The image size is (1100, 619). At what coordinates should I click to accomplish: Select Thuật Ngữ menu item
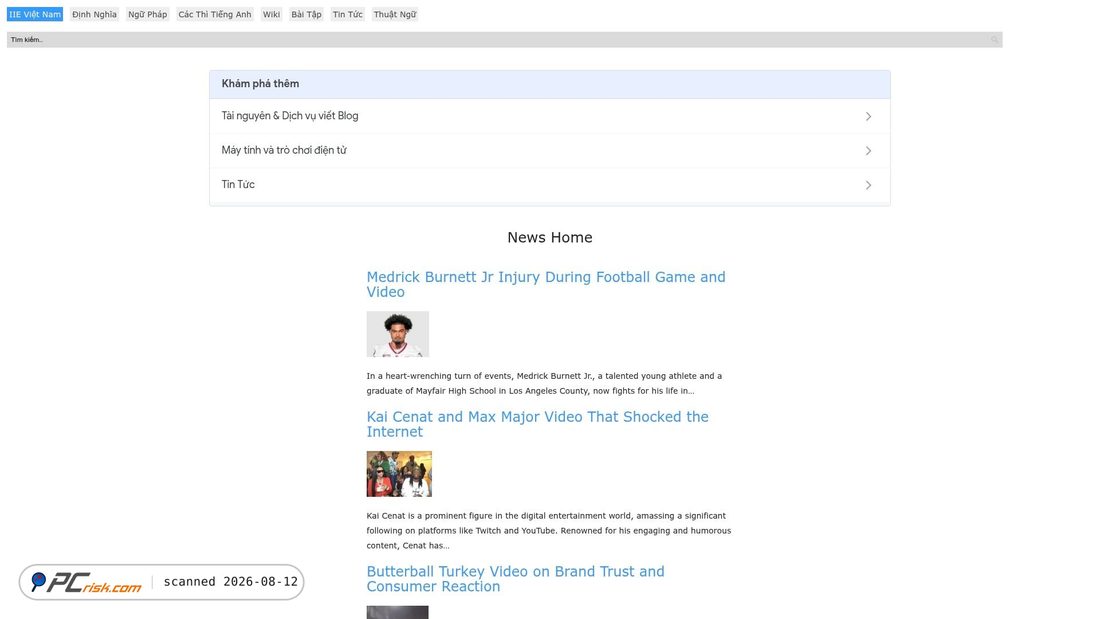(395, 14)
